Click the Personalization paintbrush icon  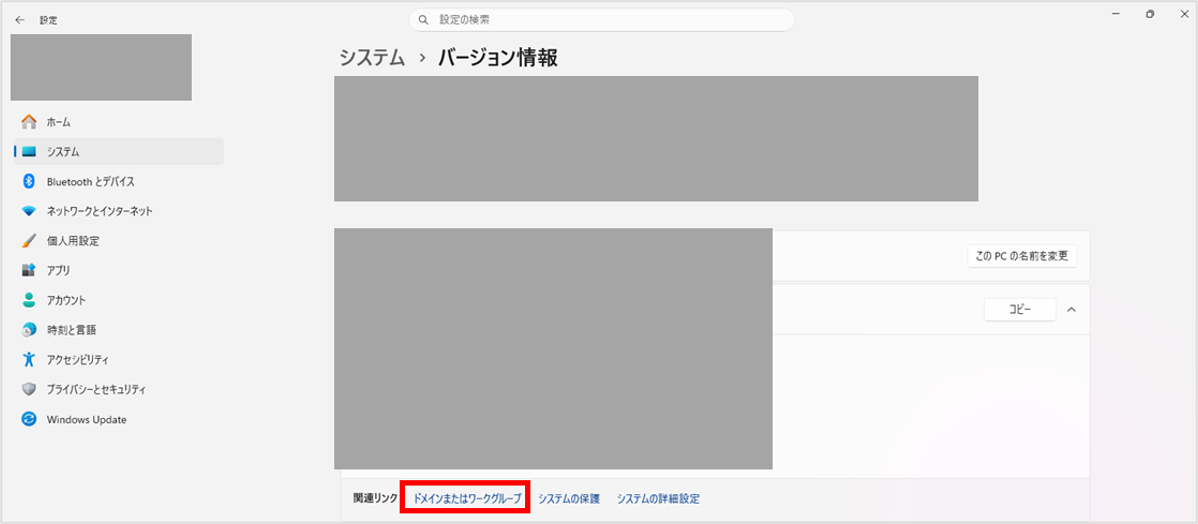pos(29,241)
